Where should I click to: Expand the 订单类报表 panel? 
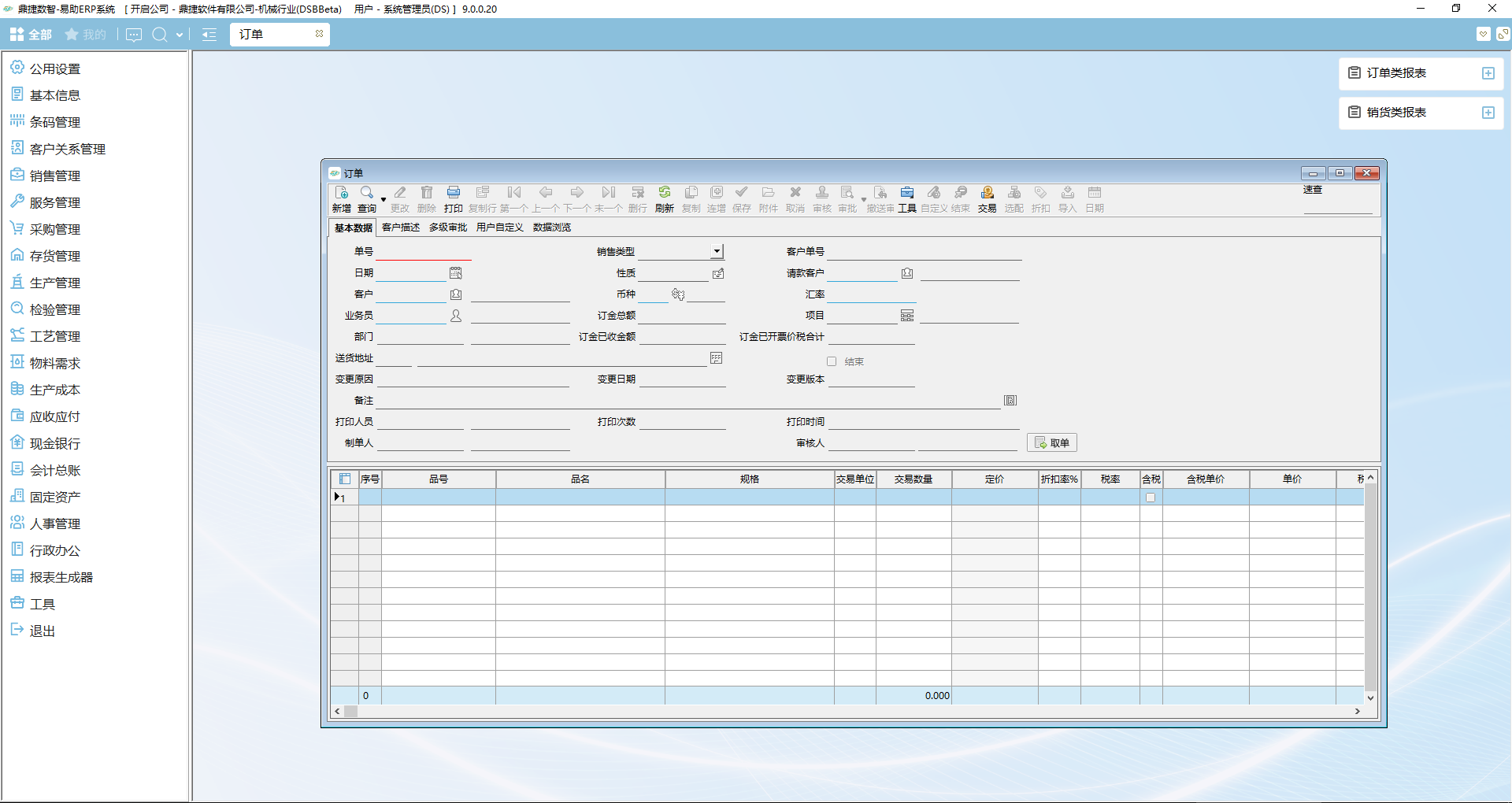(x=1488, y=73)
